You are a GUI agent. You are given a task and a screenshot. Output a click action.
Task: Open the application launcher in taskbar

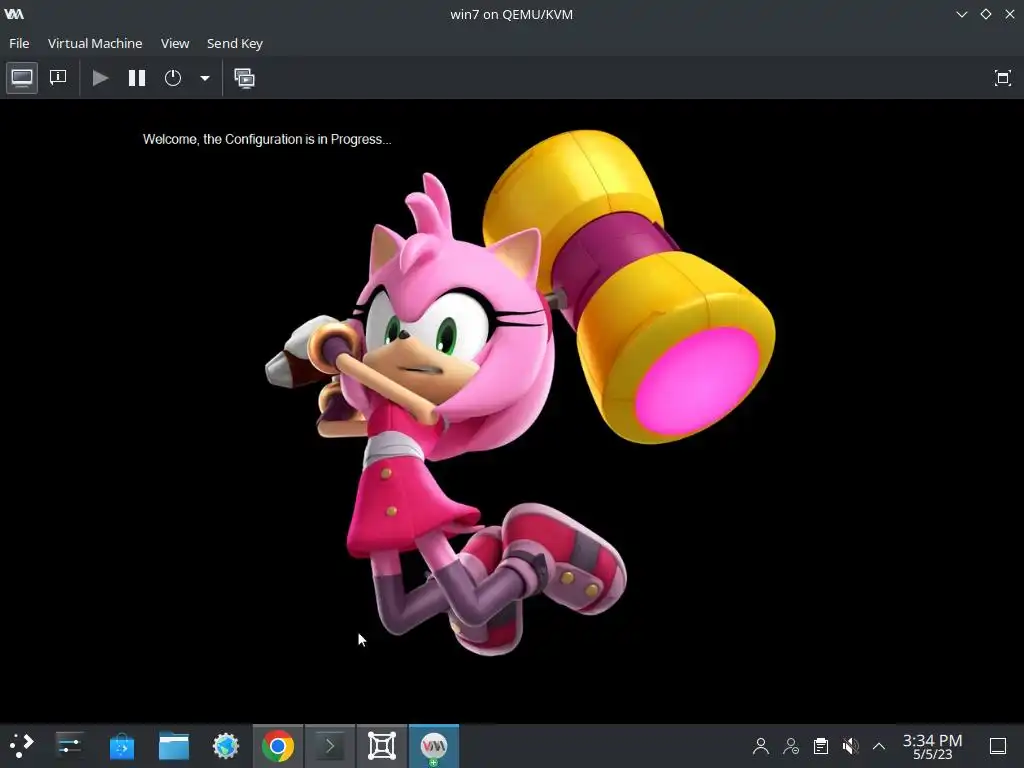coord(22,746)
